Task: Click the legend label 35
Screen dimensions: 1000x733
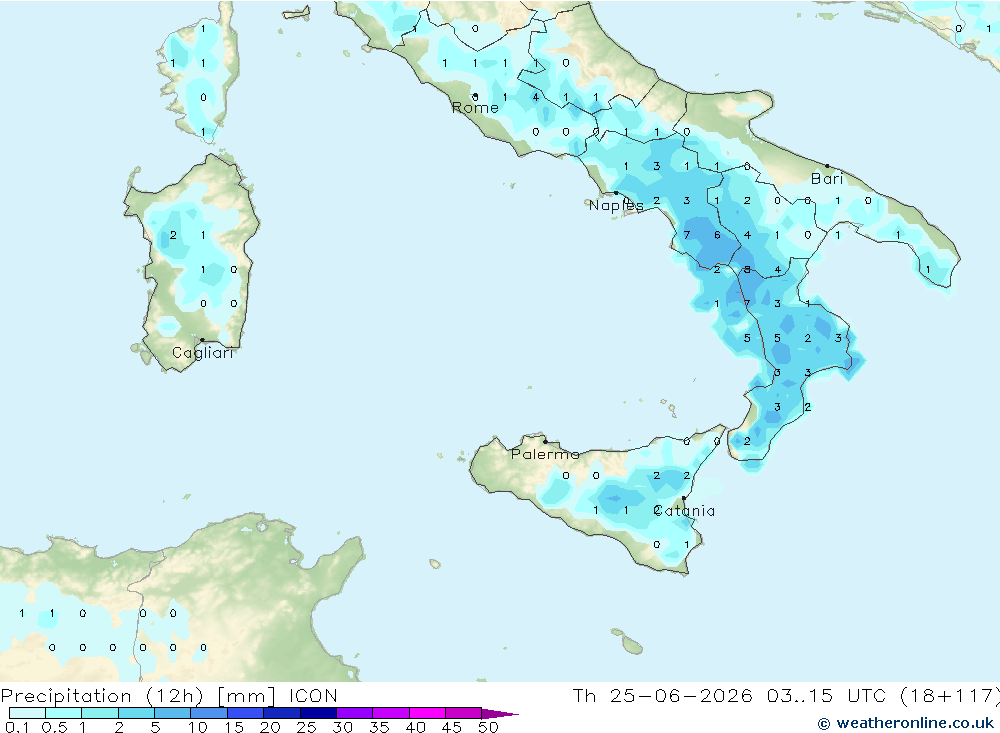Action: pyautogui.click(x=379, y=727)
